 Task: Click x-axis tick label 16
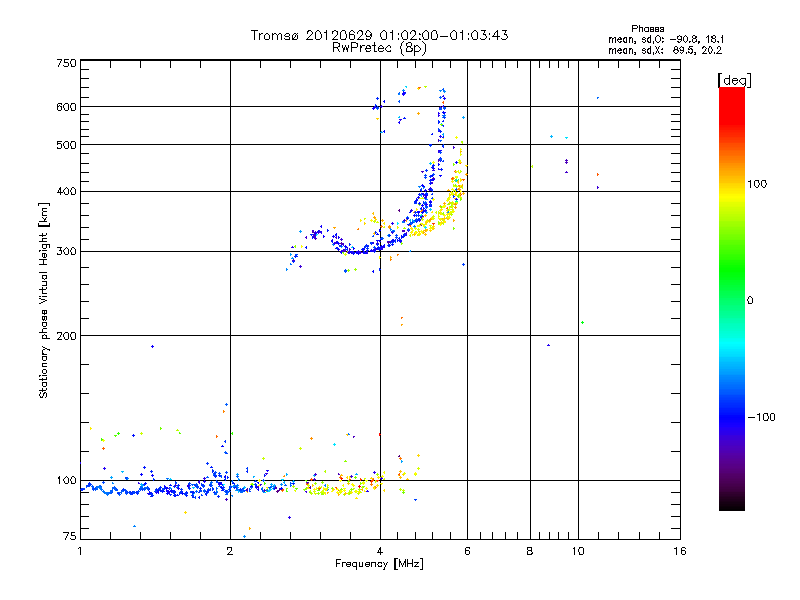(680, 551)
